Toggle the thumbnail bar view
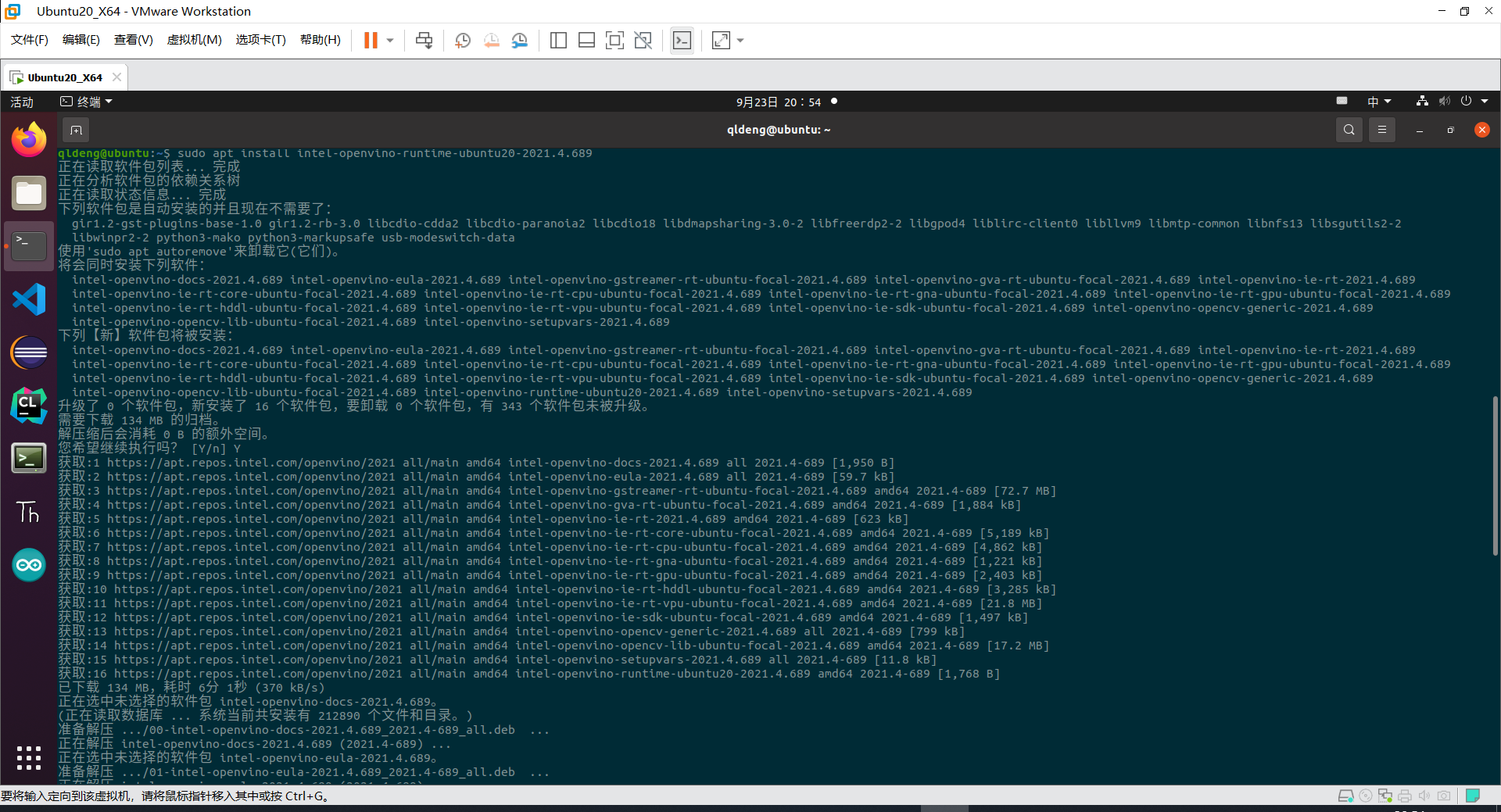 pyautogui.click(x=586, y=40)
